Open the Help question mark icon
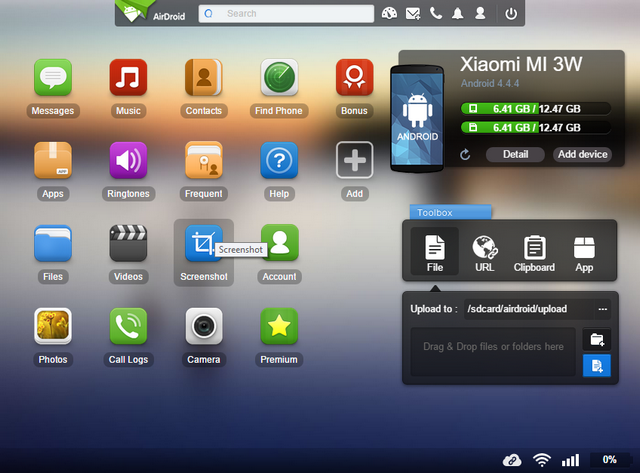 pyautogui.click(x=279, y=160)
